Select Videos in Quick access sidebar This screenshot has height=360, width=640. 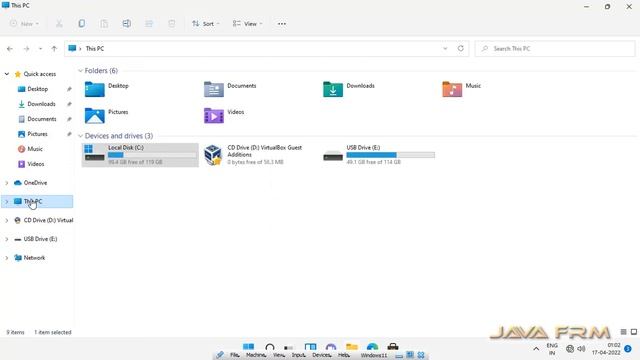[x=36, y=164]
